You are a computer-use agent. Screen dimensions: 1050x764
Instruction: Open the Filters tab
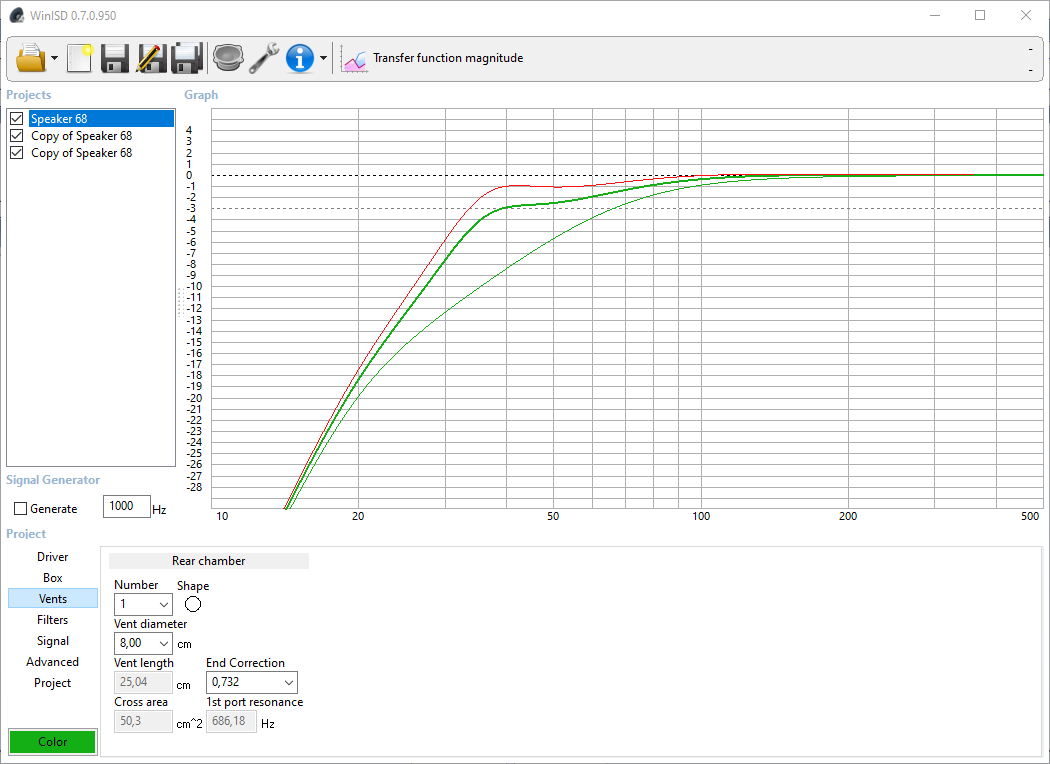[x=53, y=620]
